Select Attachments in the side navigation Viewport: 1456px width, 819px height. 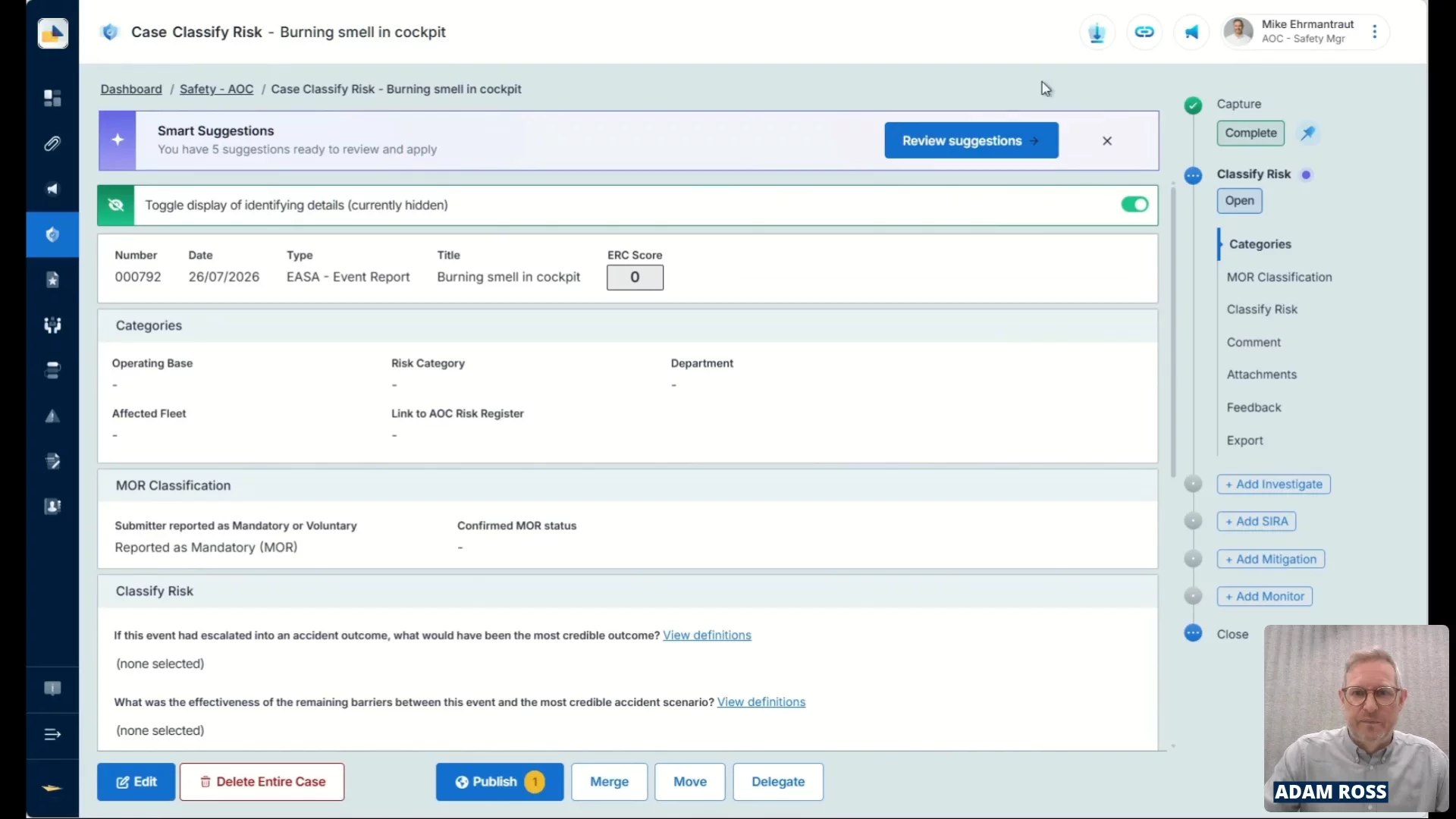[1261, 375]
